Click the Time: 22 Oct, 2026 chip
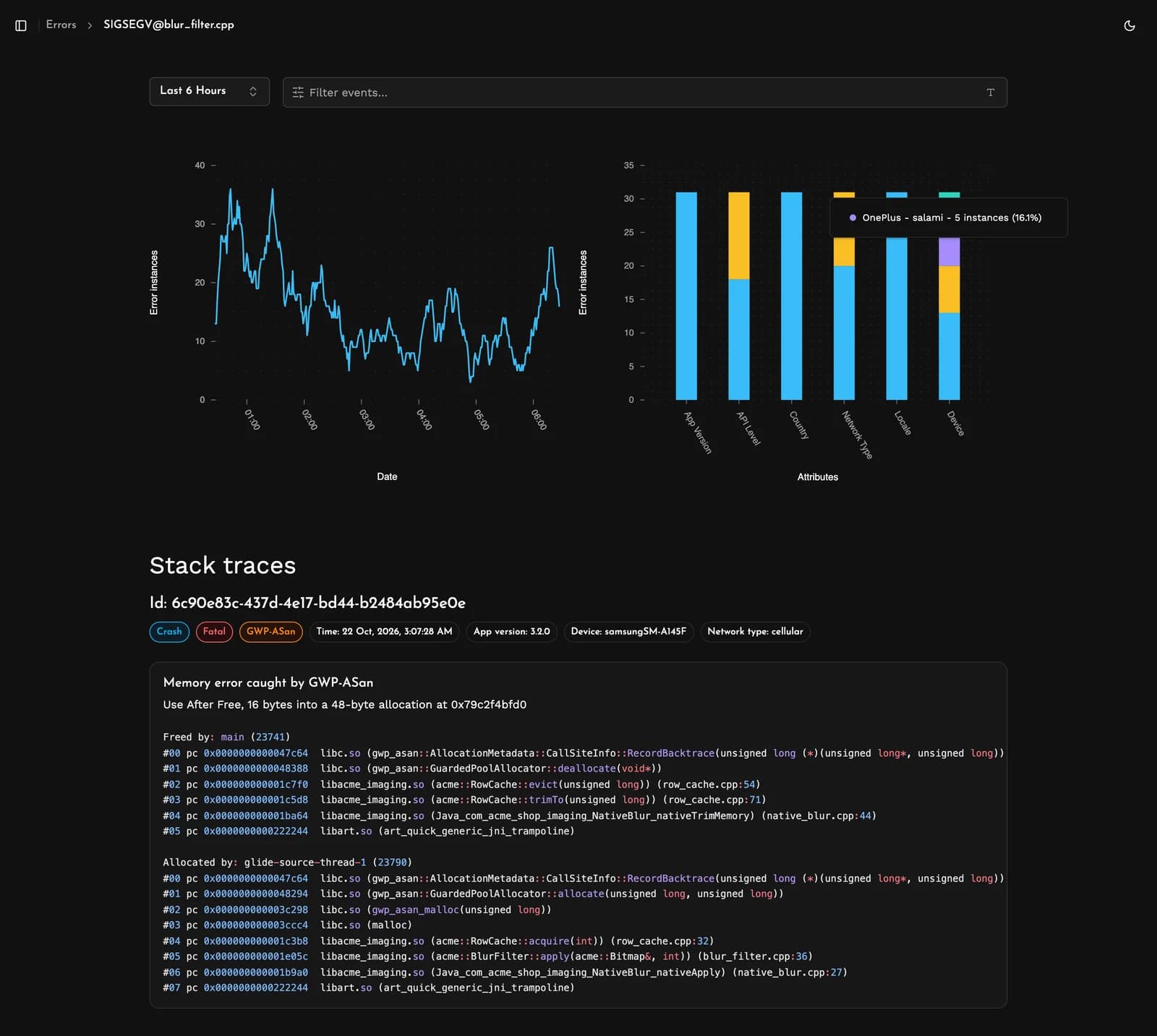The width and height of the screenshot is (1157, 1036). [384, 631]
